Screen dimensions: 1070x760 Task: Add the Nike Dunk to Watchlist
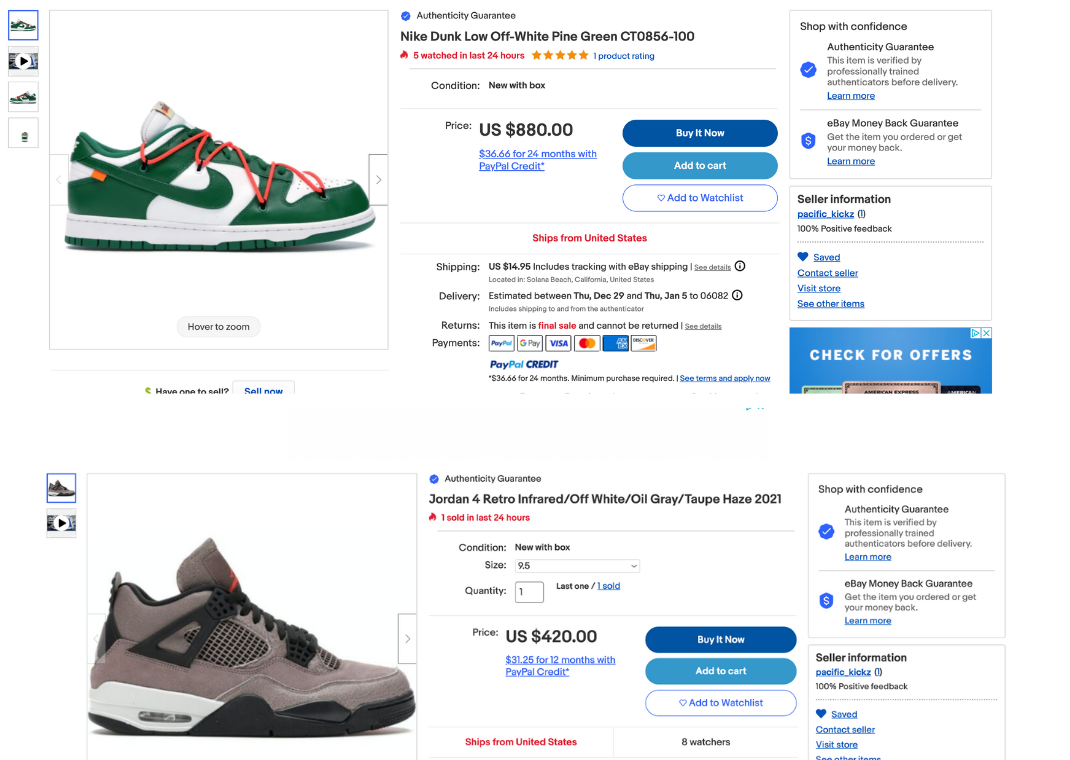tap(699, 198)
